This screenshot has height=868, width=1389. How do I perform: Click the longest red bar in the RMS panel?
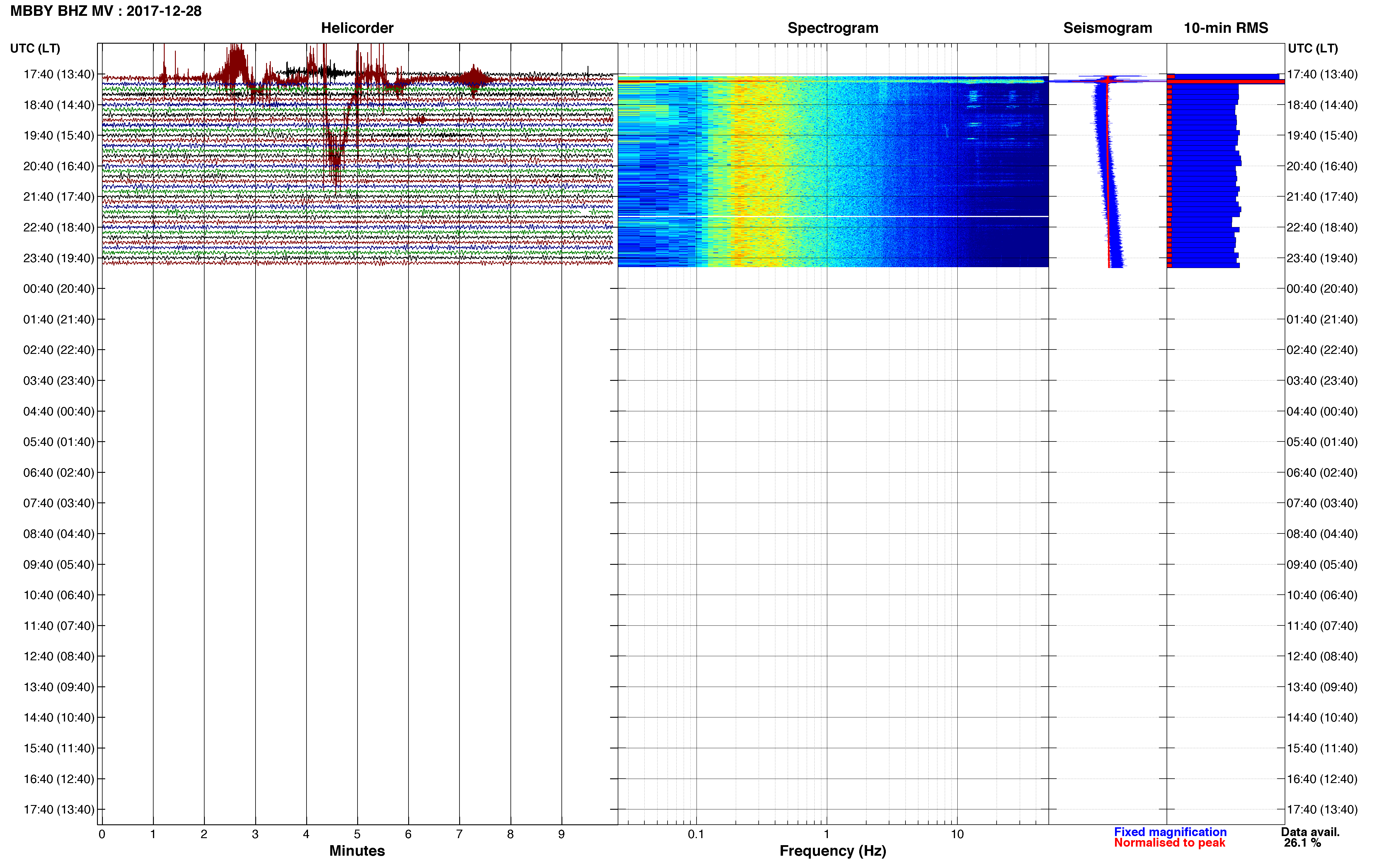[x=1226, y=81]
